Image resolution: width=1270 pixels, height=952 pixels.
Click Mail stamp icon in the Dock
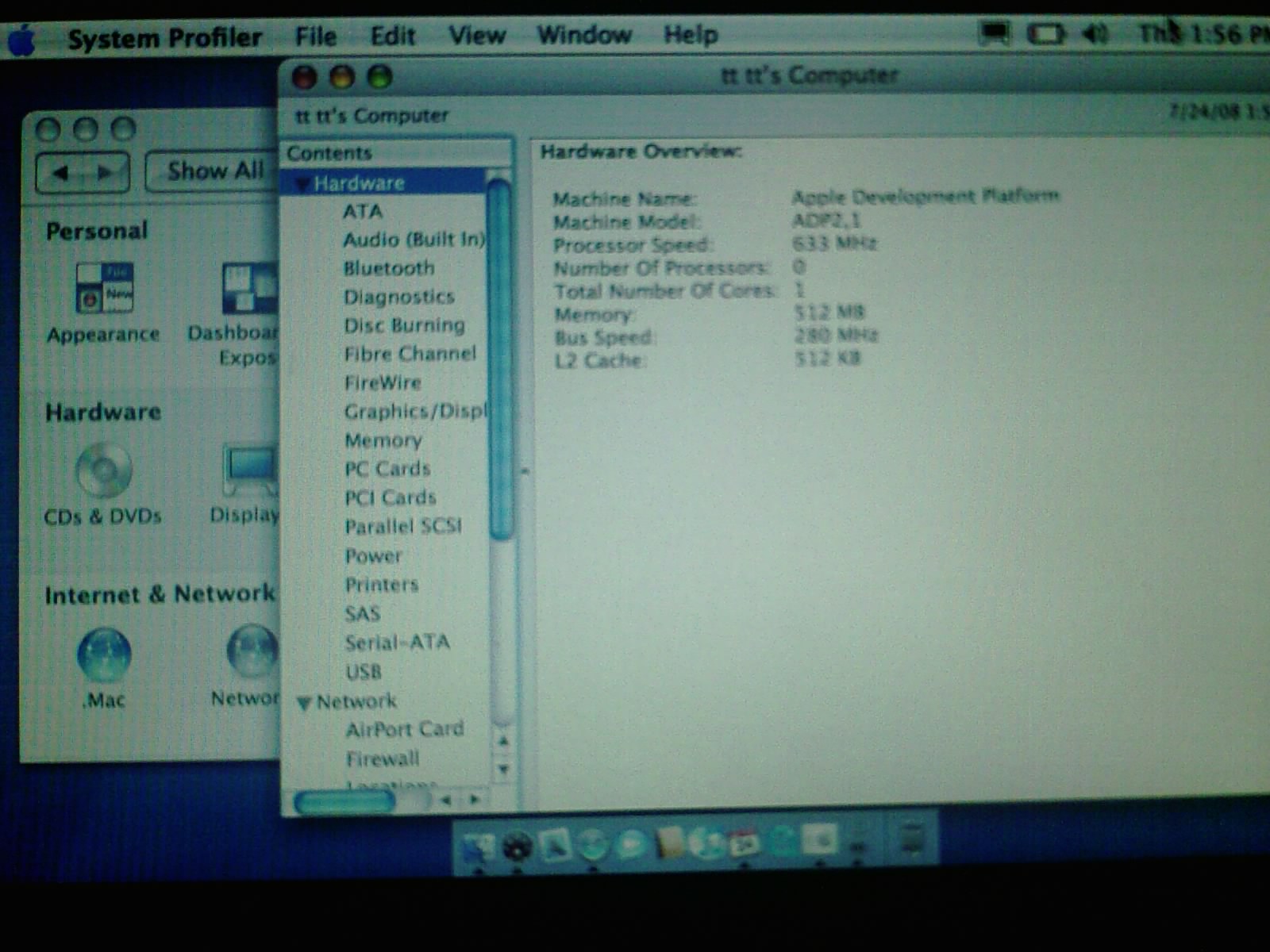tap(555, 846)
